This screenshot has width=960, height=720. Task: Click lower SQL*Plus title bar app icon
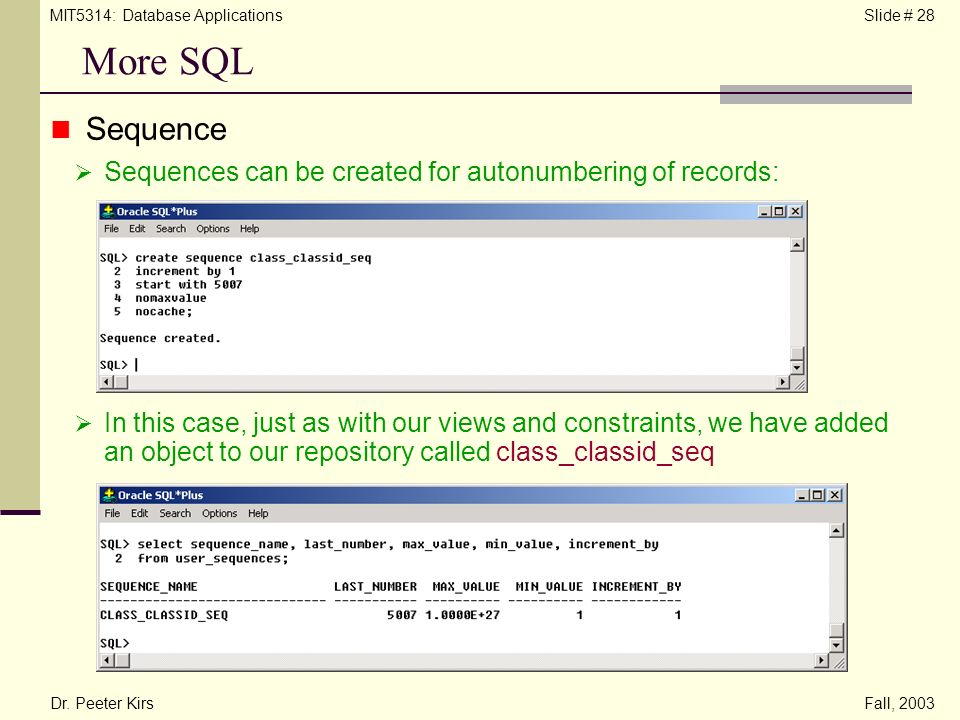[x=109, y=495]
